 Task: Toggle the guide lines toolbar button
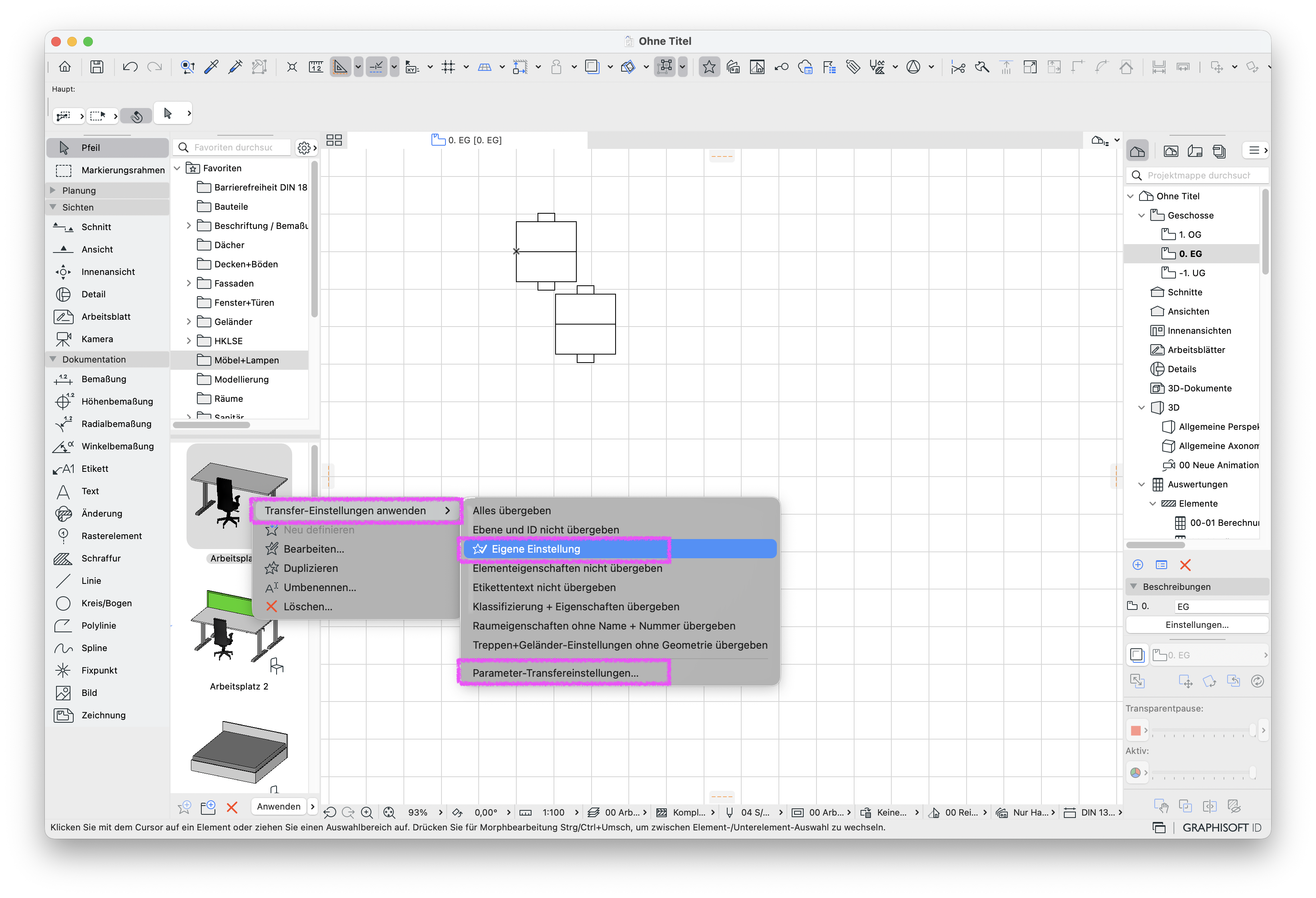340,67
